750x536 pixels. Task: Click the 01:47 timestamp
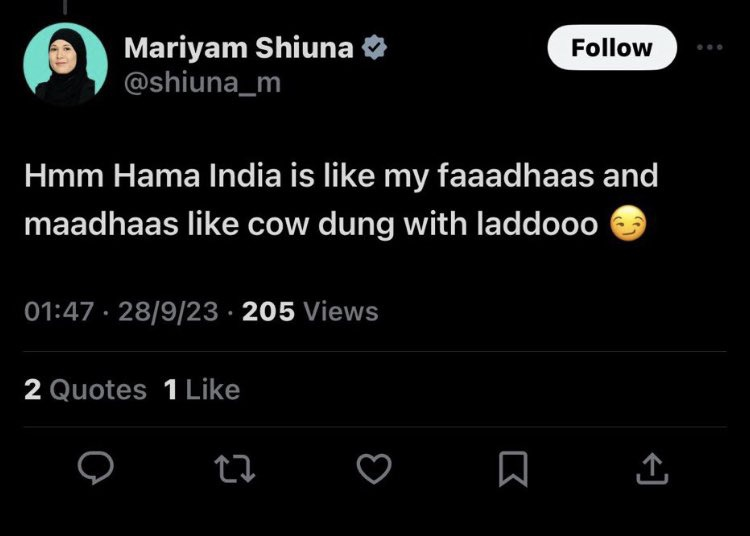[58, 311]
